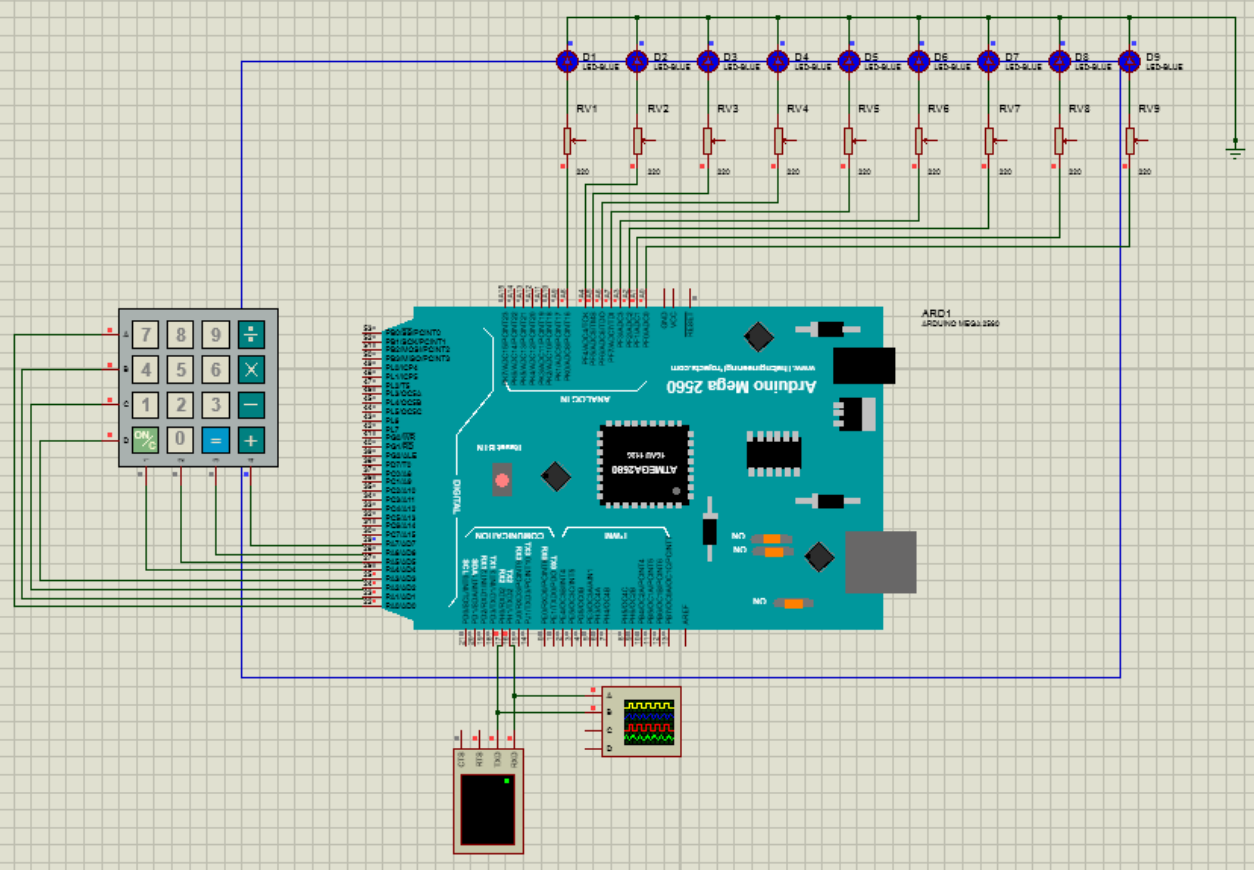Viewport: 1254px width, 870px height.
Task: Click the 1 key on the keypad
Action: click(x=146, y=405)
